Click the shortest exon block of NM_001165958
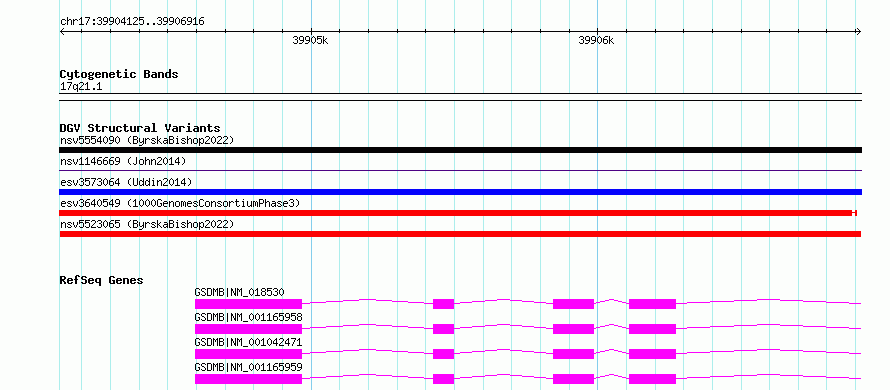Image resolution: width=890 pixels, height=390 pixels. coord(443,329)
